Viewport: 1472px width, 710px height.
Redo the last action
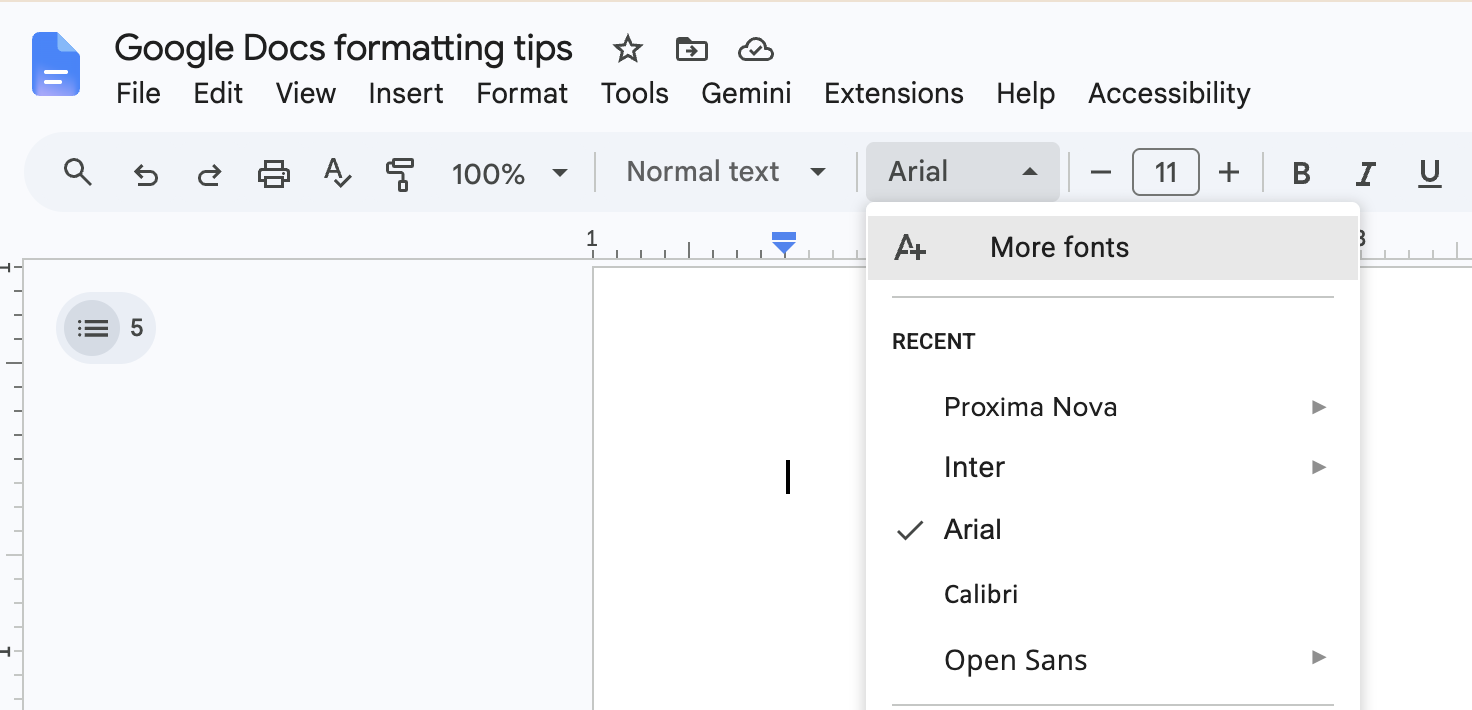pyautogui.click(x=209, y=174)
